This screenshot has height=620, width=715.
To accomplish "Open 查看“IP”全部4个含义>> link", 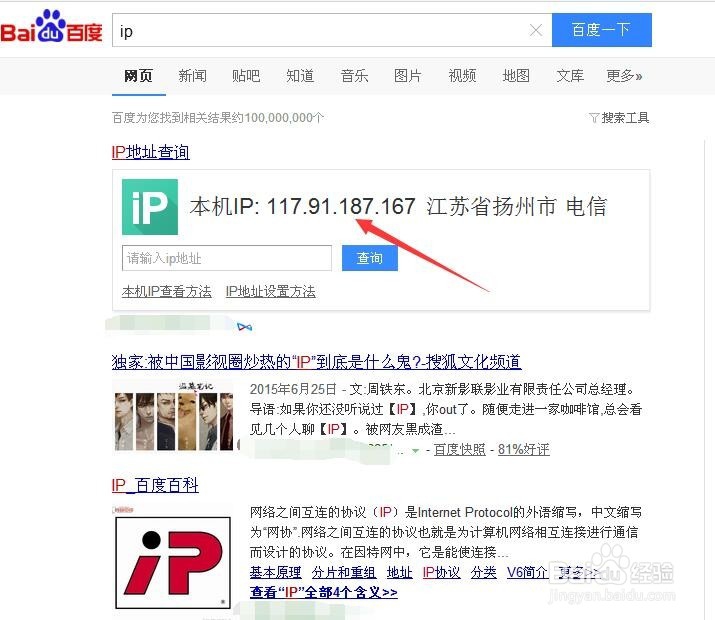I will [324, 592].
